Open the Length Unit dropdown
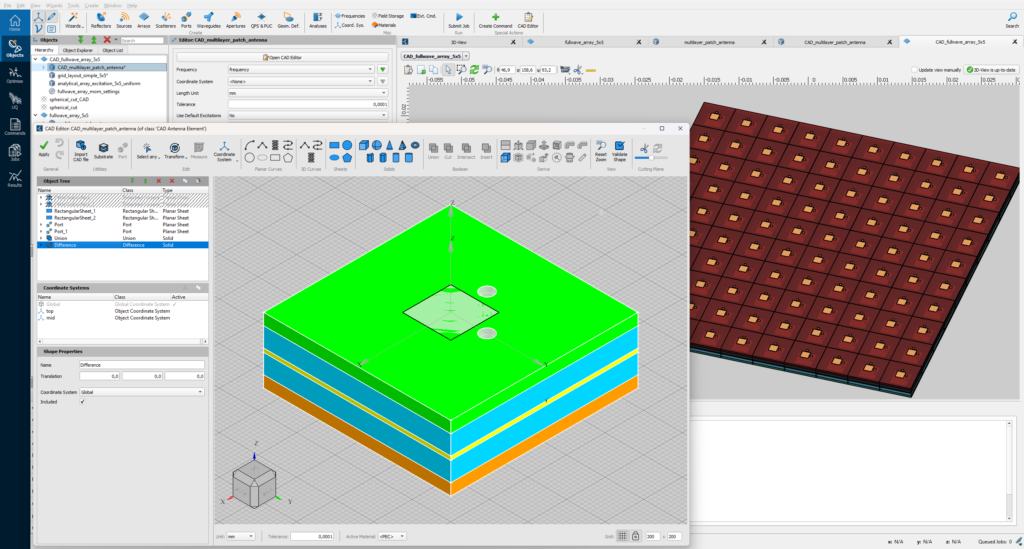This screenshot has height=549, width=1024. coord(308,93)
